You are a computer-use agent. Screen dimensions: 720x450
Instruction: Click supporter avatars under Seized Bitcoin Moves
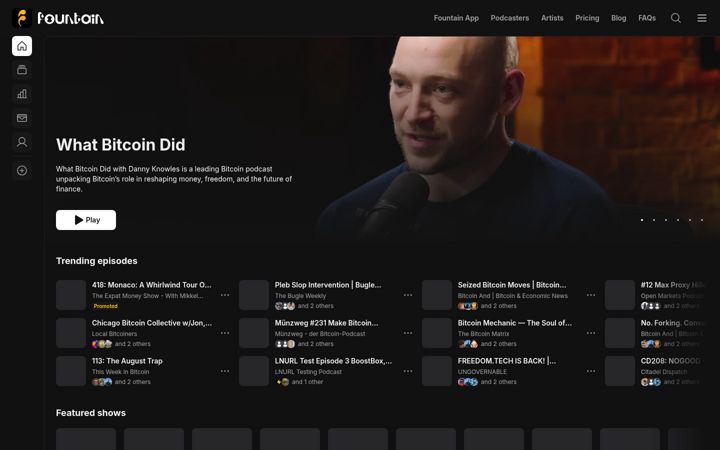click(467, 306)
